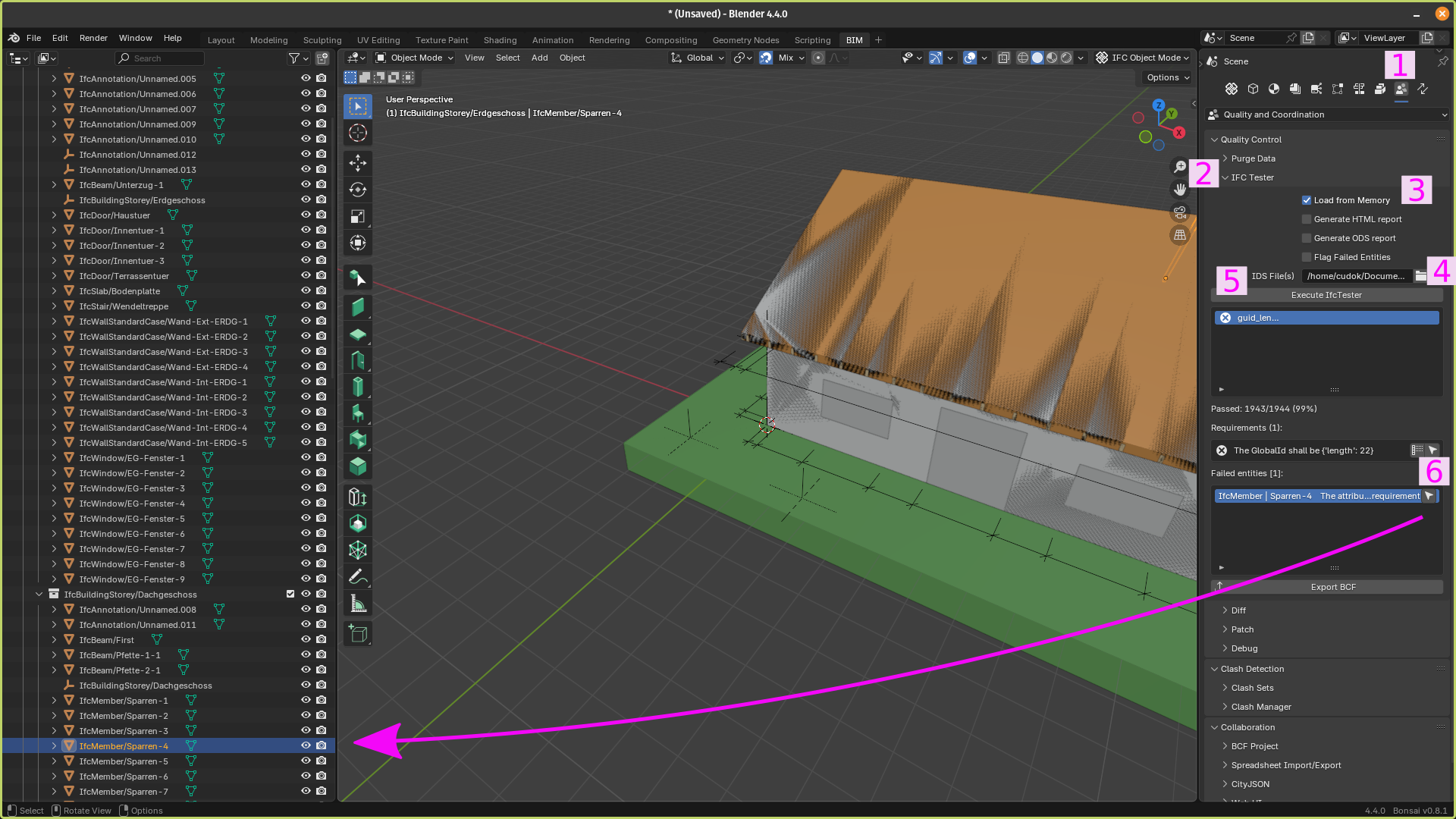Screen dimensions: 1456x819
Task: Click select icon next to failed Sparren-4 entity
Action: tap(1429, 496)
